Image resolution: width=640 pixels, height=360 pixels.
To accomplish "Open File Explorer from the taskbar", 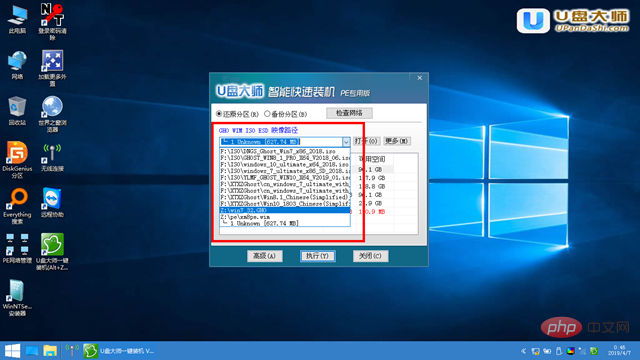I will pos(50,351).
